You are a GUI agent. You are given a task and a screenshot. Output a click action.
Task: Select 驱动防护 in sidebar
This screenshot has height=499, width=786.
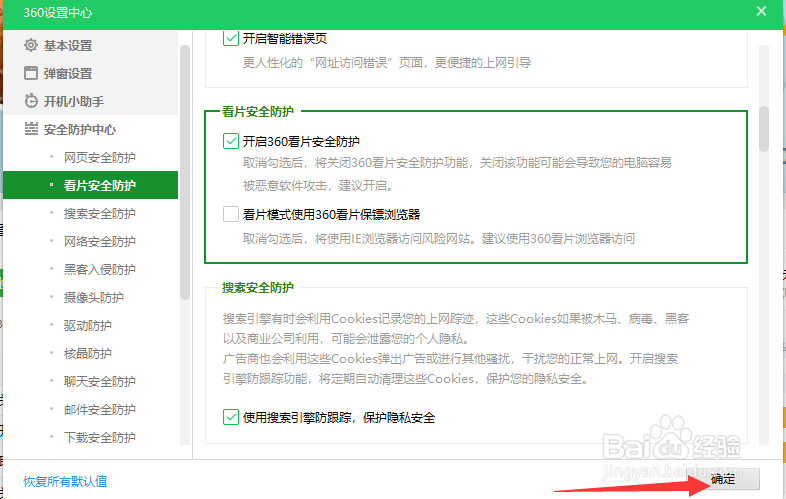coord(90,325)
